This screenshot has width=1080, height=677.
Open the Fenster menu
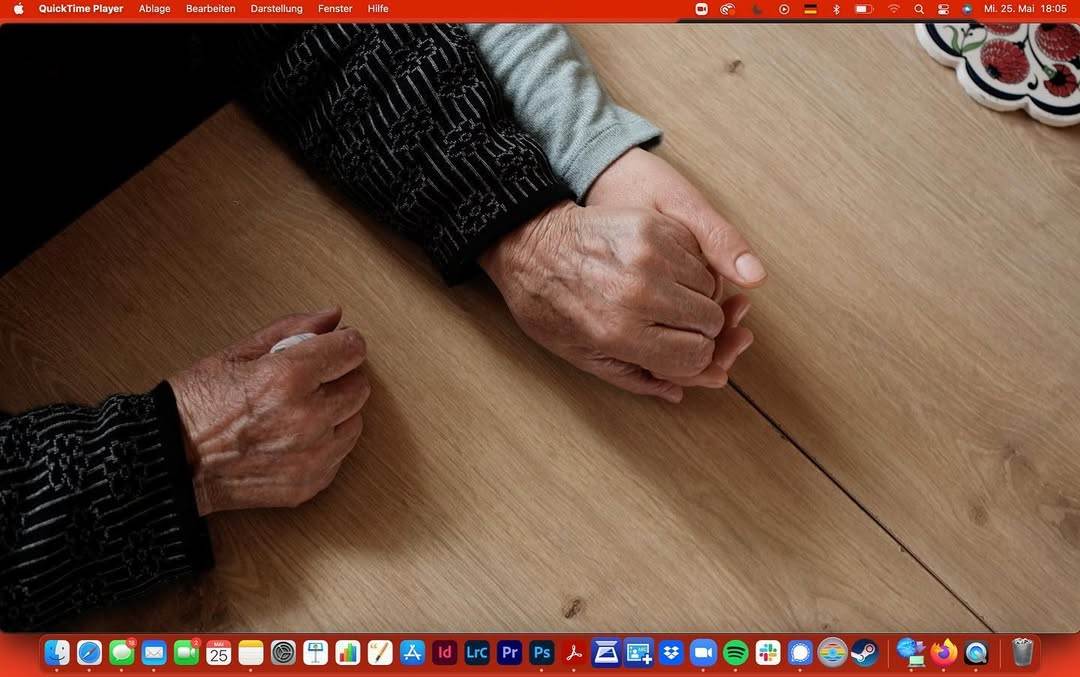click(x=335, y=9)
